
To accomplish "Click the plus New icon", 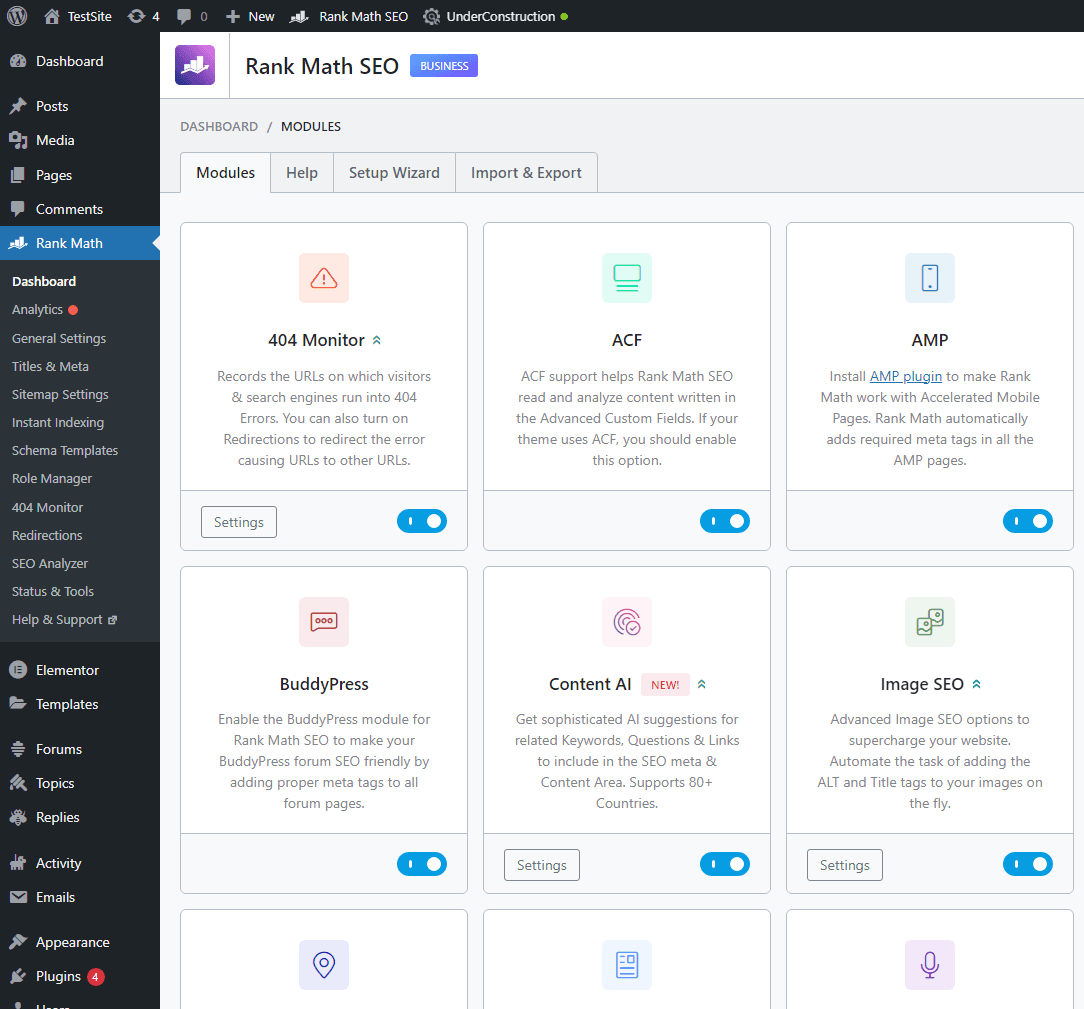I will [x=233, y=17].
